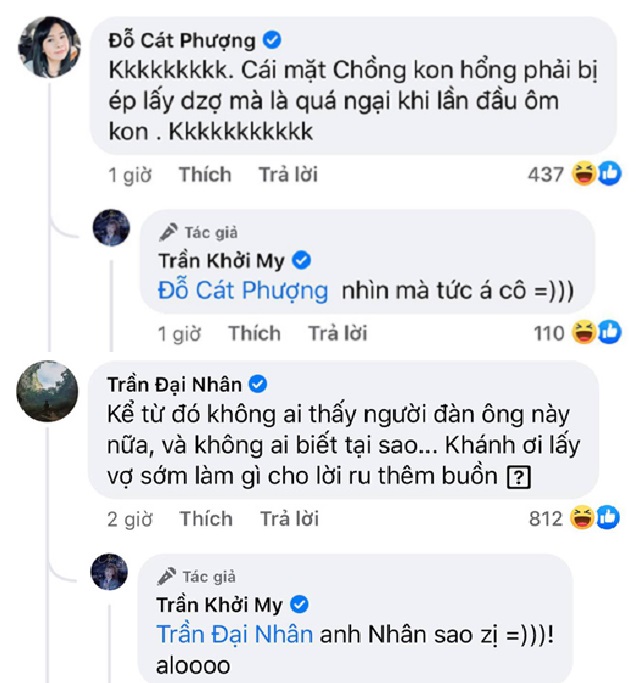Open Trần Khởi My's avatar in first reply
Viewport: 640px width, 683px height.
click(111, 229)
